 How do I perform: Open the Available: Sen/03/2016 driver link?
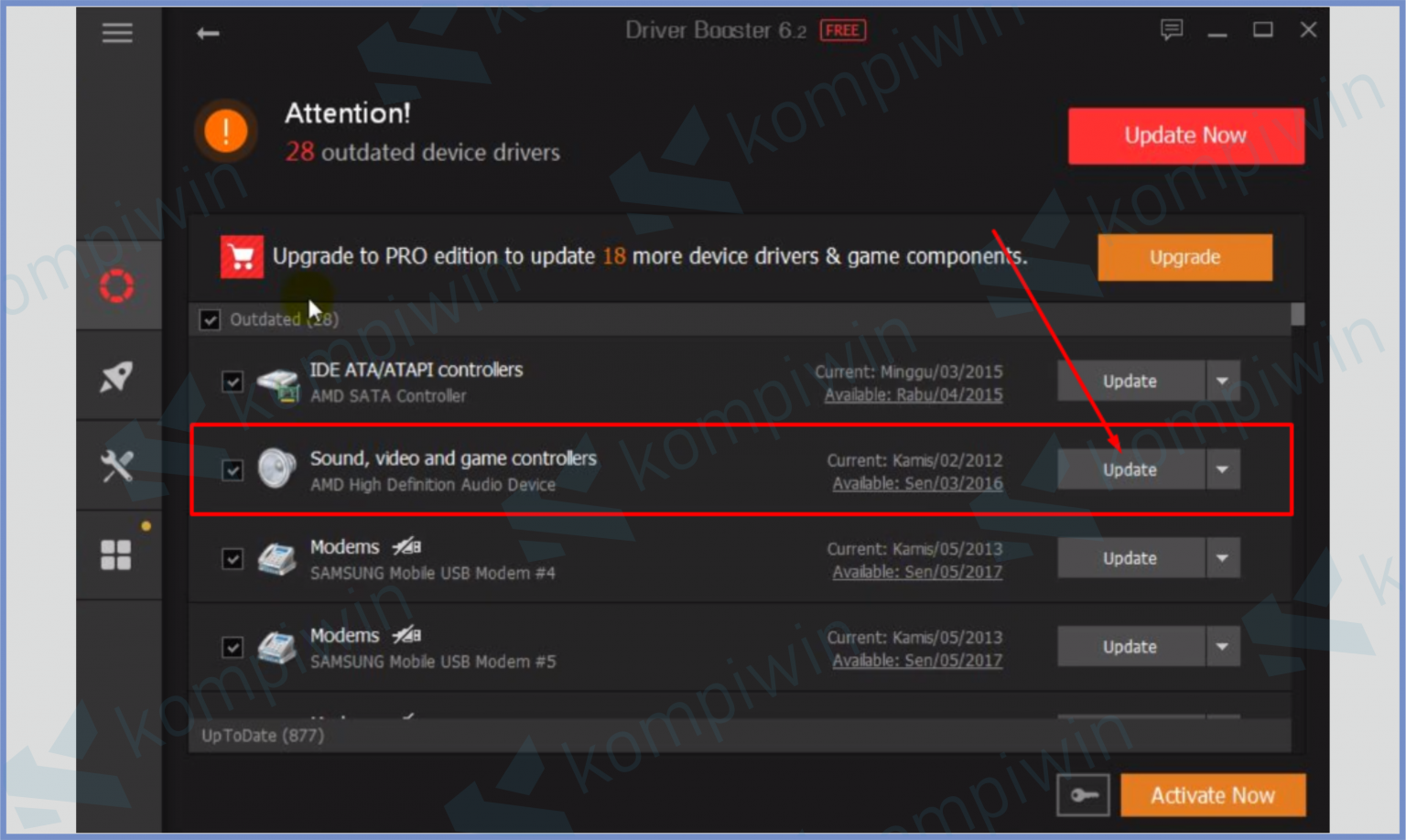point(917,484)
